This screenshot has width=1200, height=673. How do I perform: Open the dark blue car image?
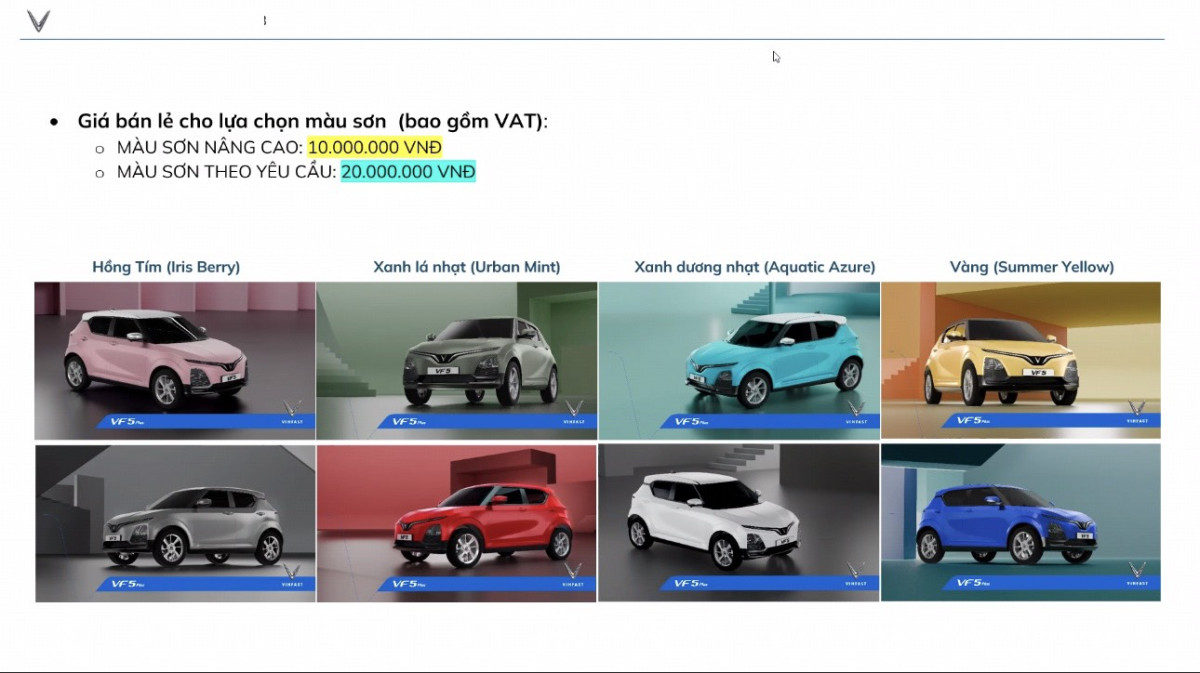(1021, 523)
